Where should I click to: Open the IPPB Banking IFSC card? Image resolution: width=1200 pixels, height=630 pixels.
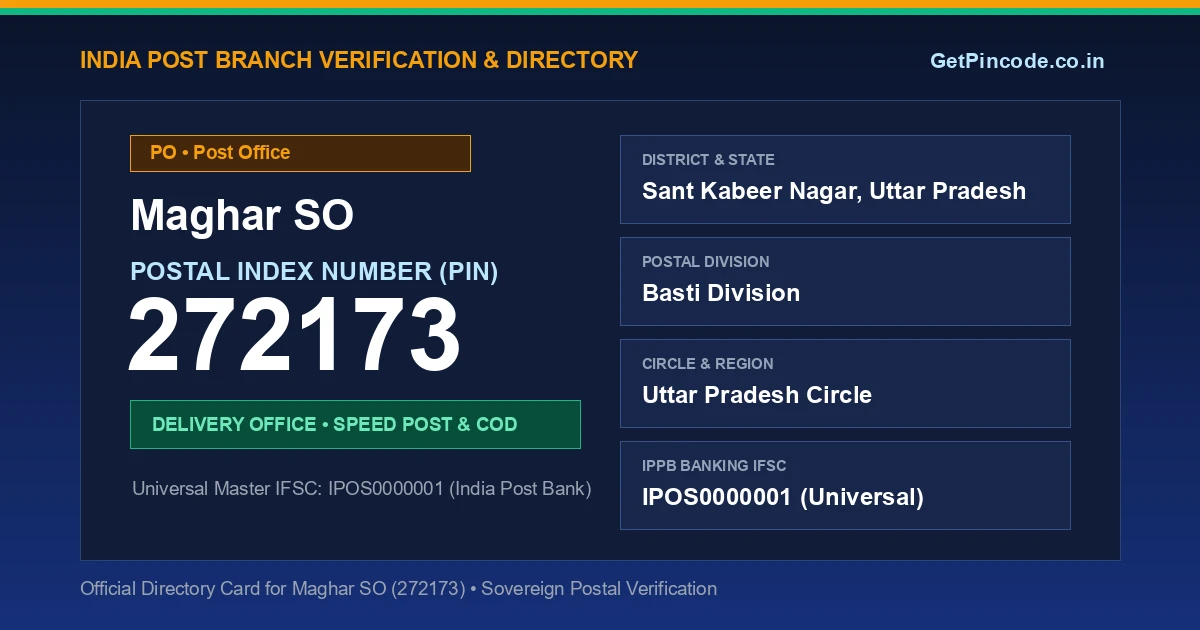(x=845, y=485)
